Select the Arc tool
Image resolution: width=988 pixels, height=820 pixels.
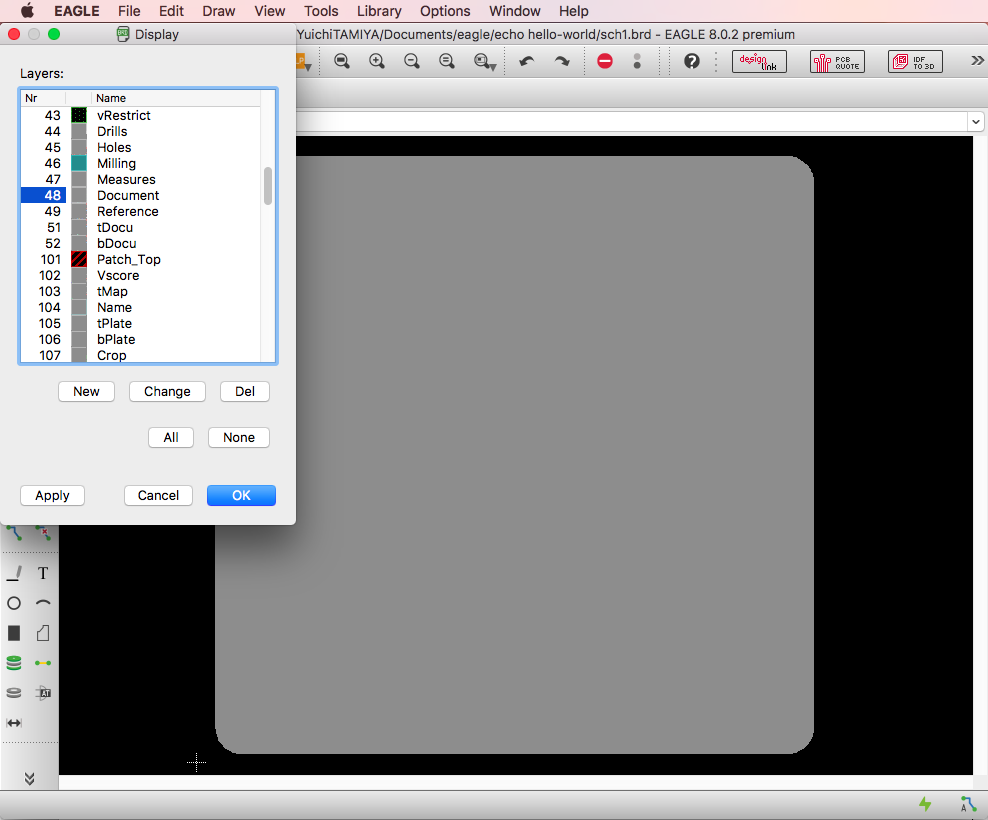pos(43,603)
